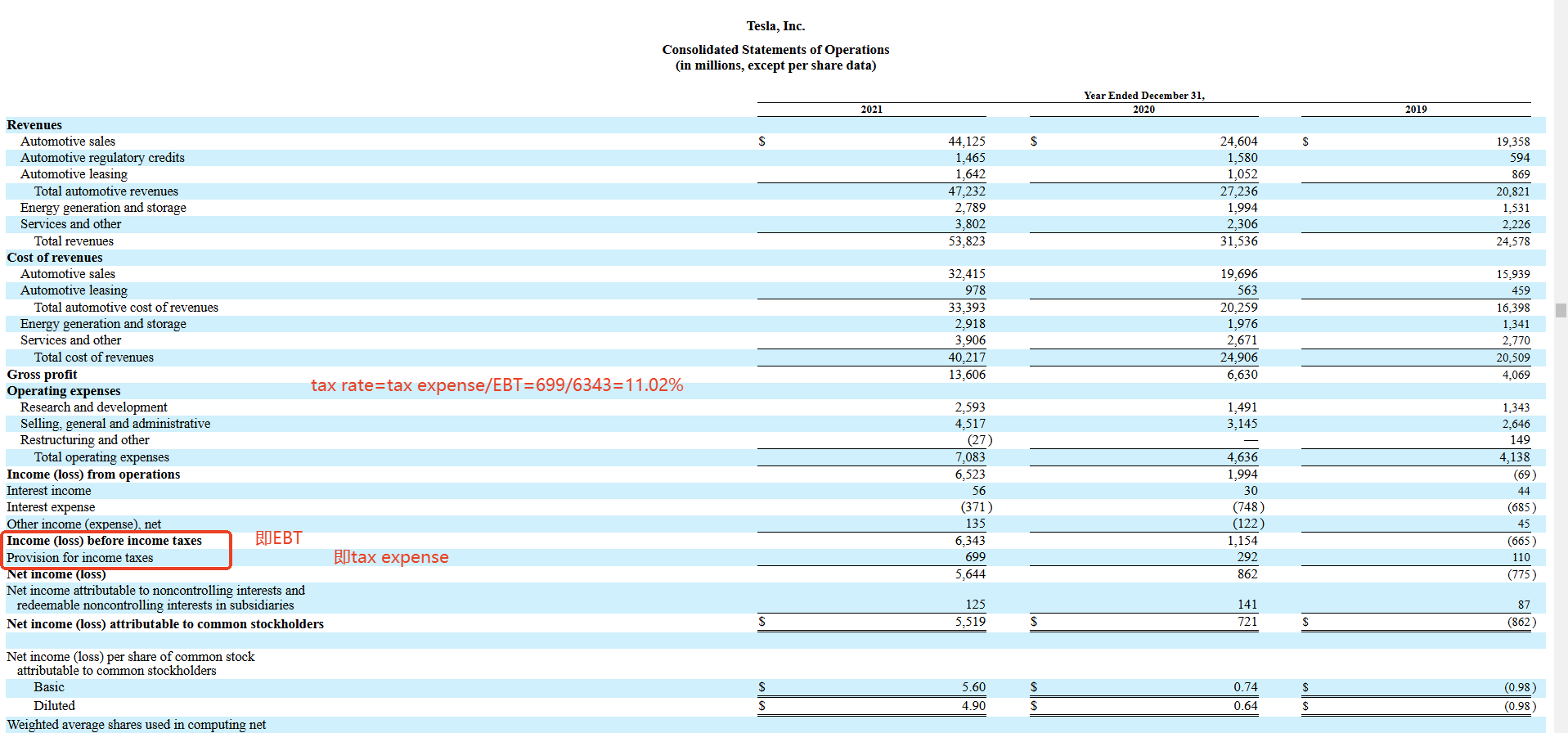Click the 'Cost of revenues' section heading
The height and width of the screenshot is (733, 1568).
[x=55, y=258]
